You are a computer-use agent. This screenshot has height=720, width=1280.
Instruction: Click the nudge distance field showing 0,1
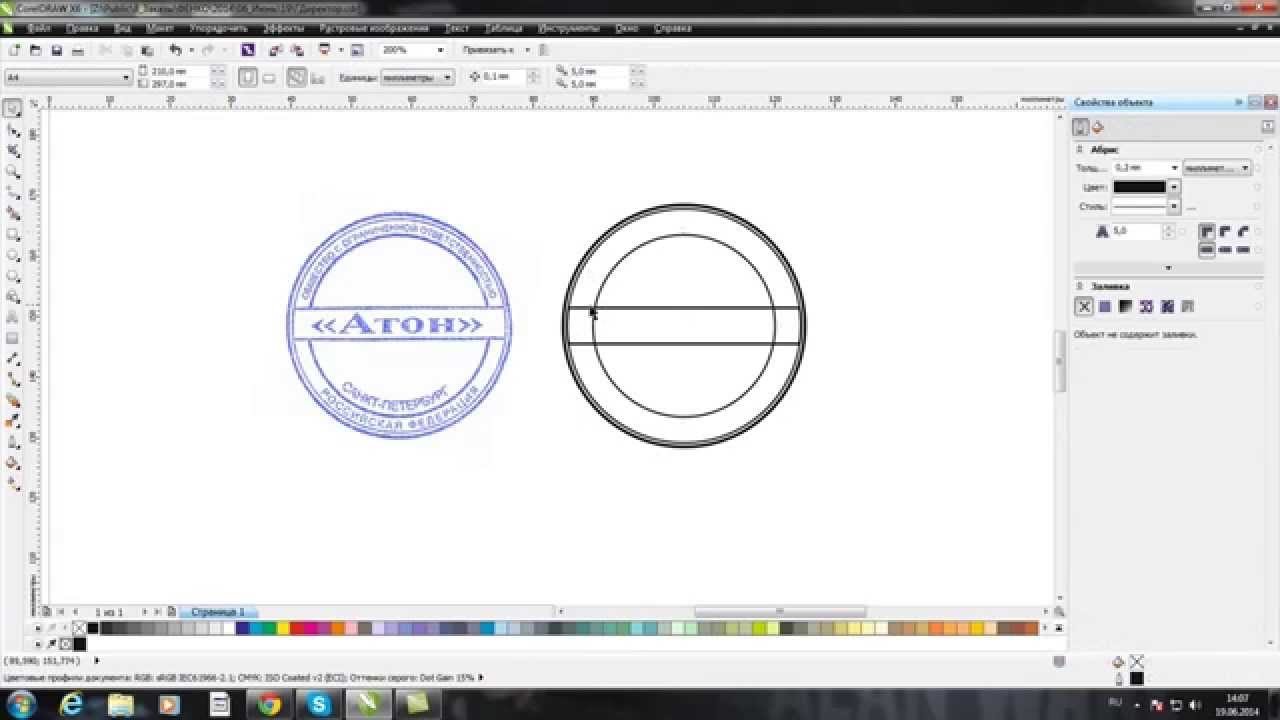point(503,77)
